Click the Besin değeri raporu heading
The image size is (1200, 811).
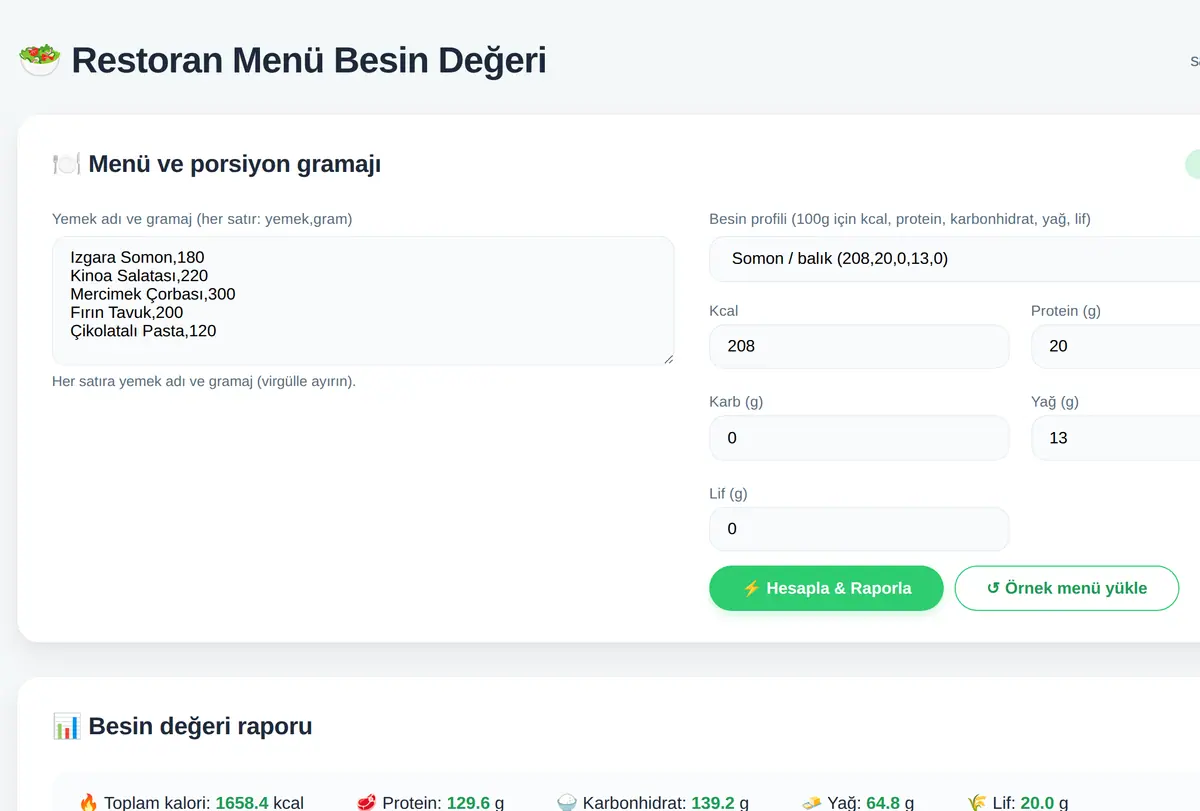(x=200, y=726)
